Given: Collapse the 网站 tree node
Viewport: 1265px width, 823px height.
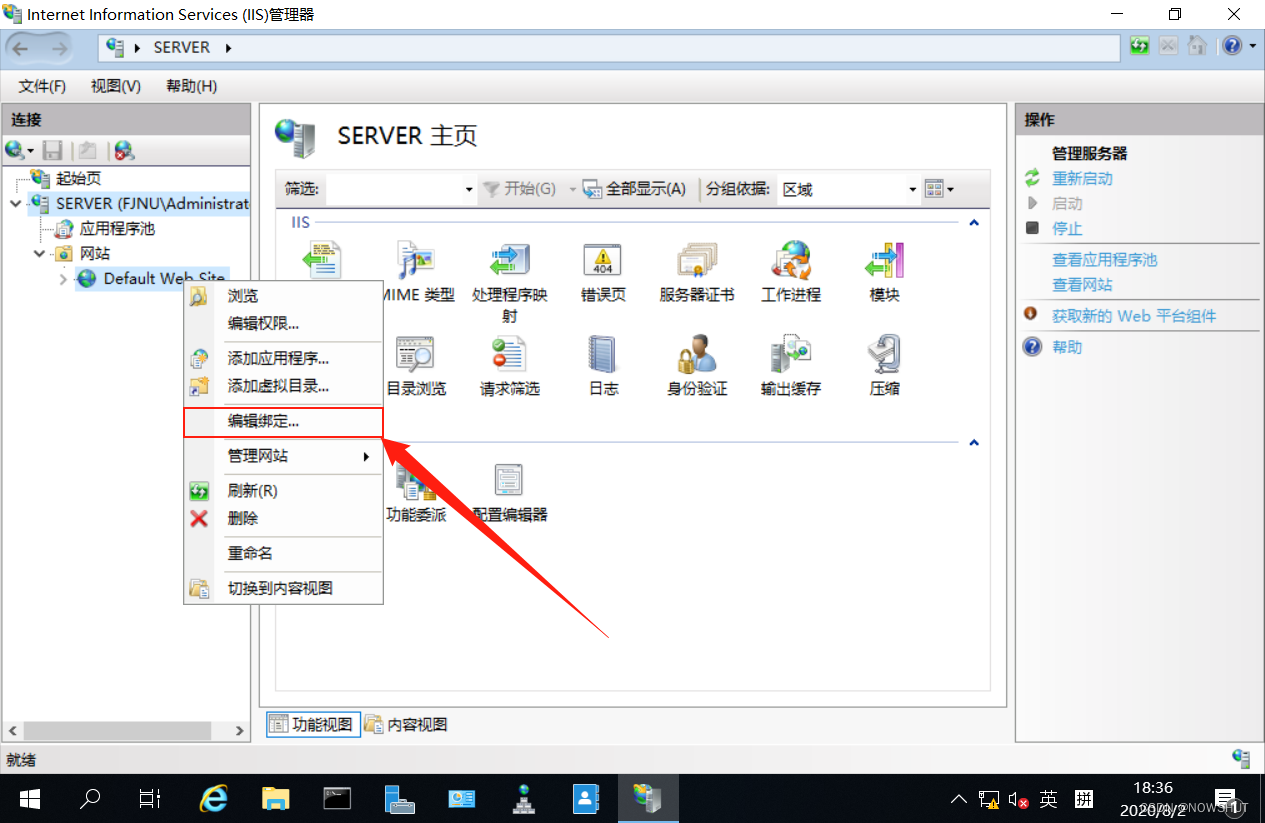Looking at the screenshot, I should tap(40, 253).
